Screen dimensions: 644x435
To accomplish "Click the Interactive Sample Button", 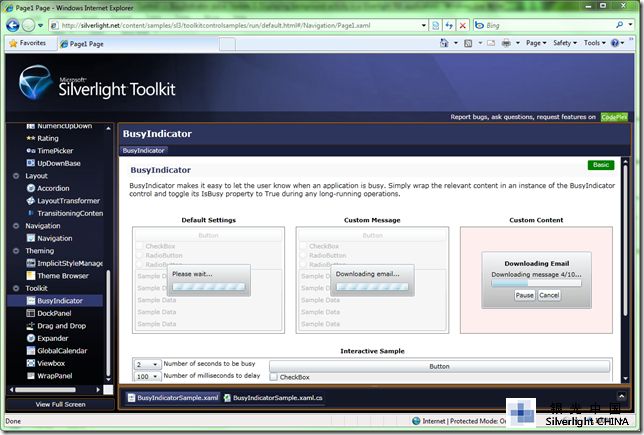I will [x=439, y=366].
